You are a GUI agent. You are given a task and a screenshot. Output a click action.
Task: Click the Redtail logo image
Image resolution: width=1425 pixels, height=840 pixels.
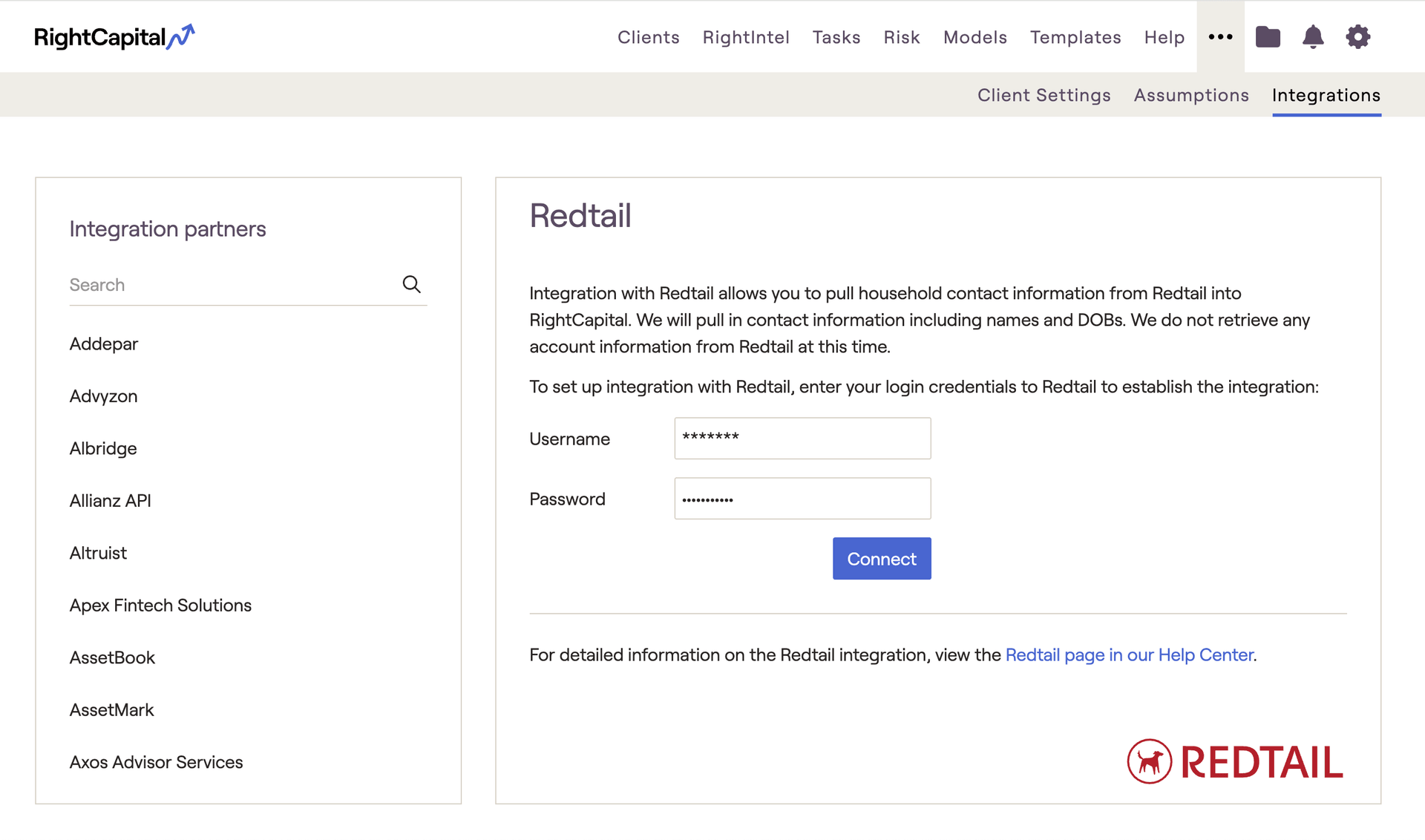pos(1235,761)
